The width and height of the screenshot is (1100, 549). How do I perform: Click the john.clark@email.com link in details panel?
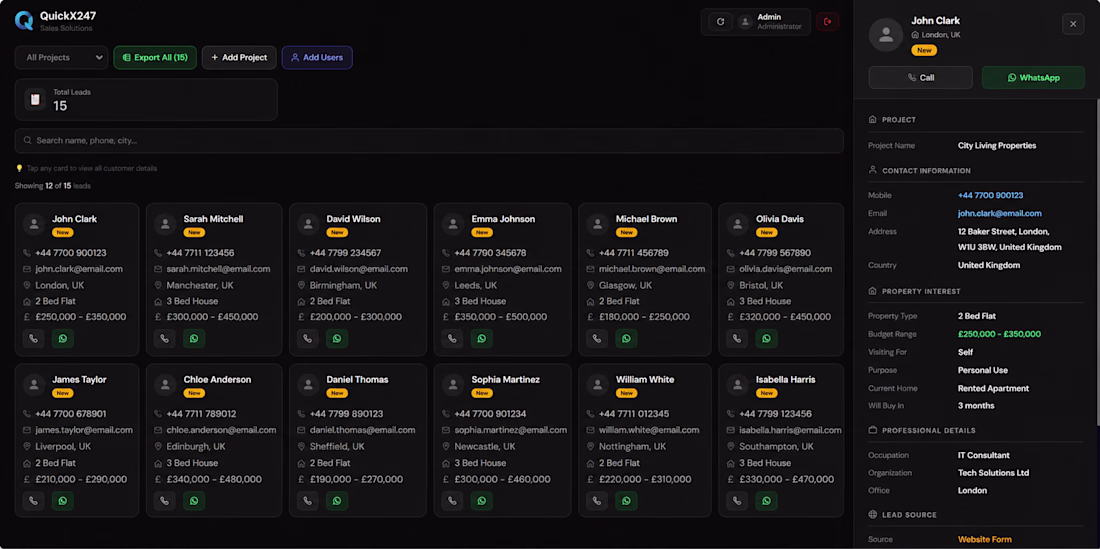(1000, 213)
